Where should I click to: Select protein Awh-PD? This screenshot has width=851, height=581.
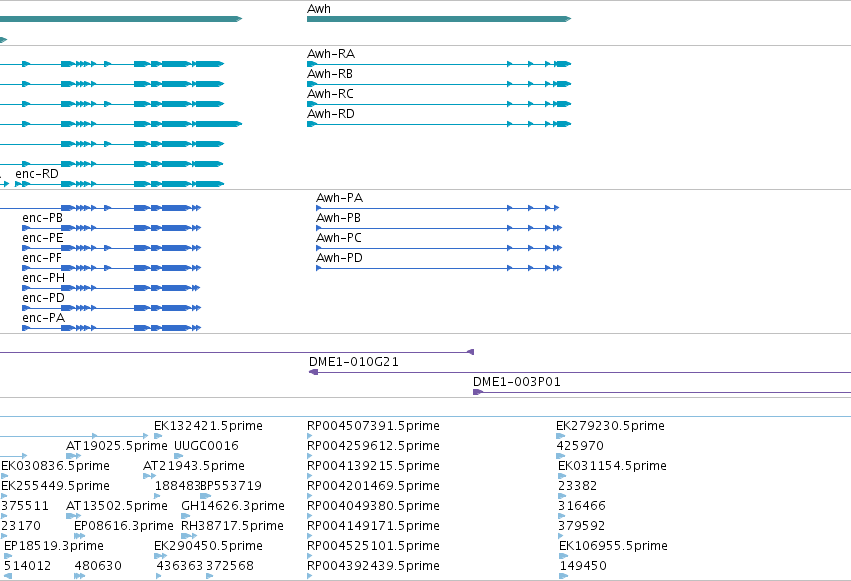[x=439, y=268]
